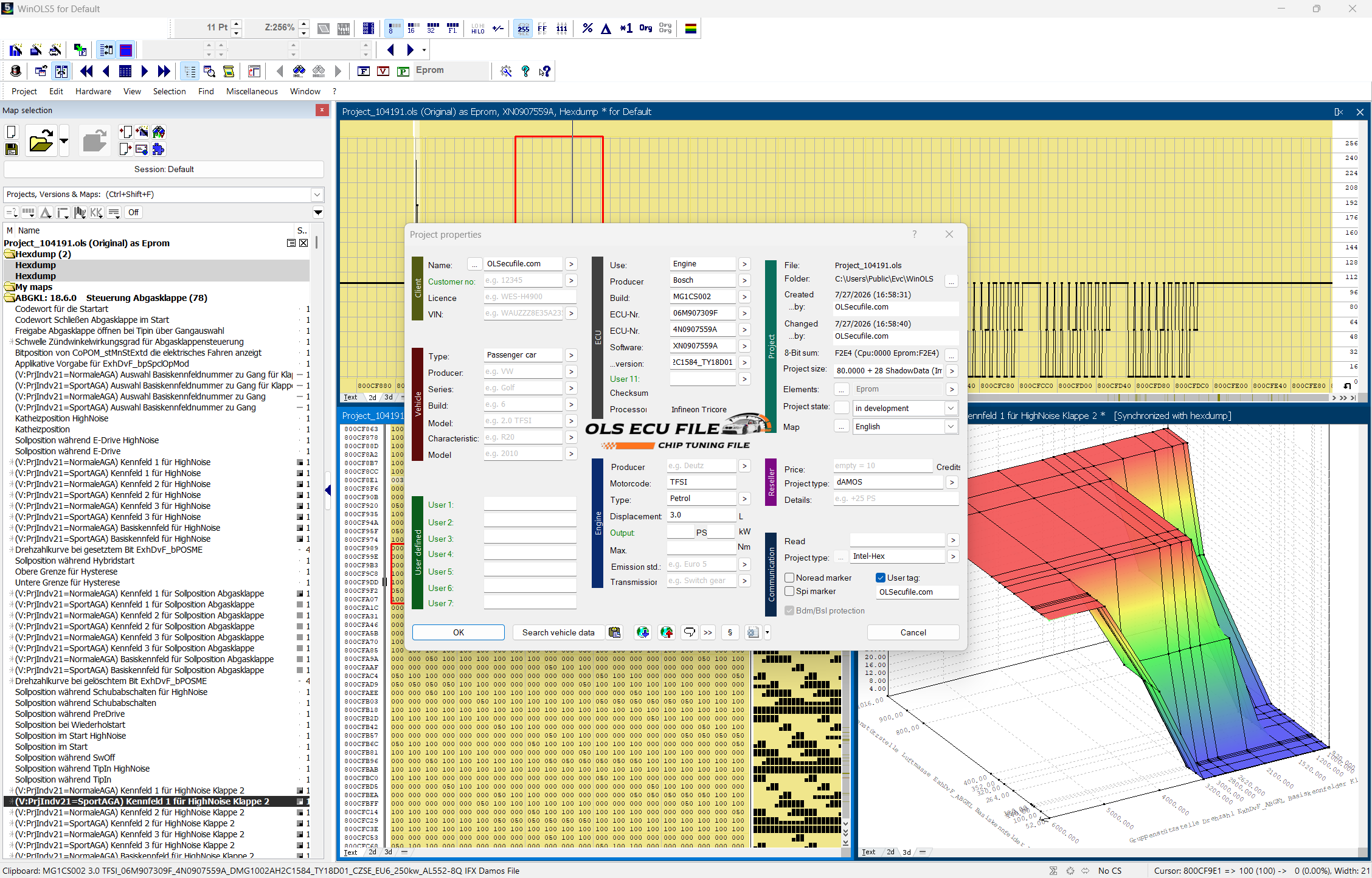This screenshot has width=1372, height=878.
Task: Toggle the LoHi byte order button
Action: [478, 28]
